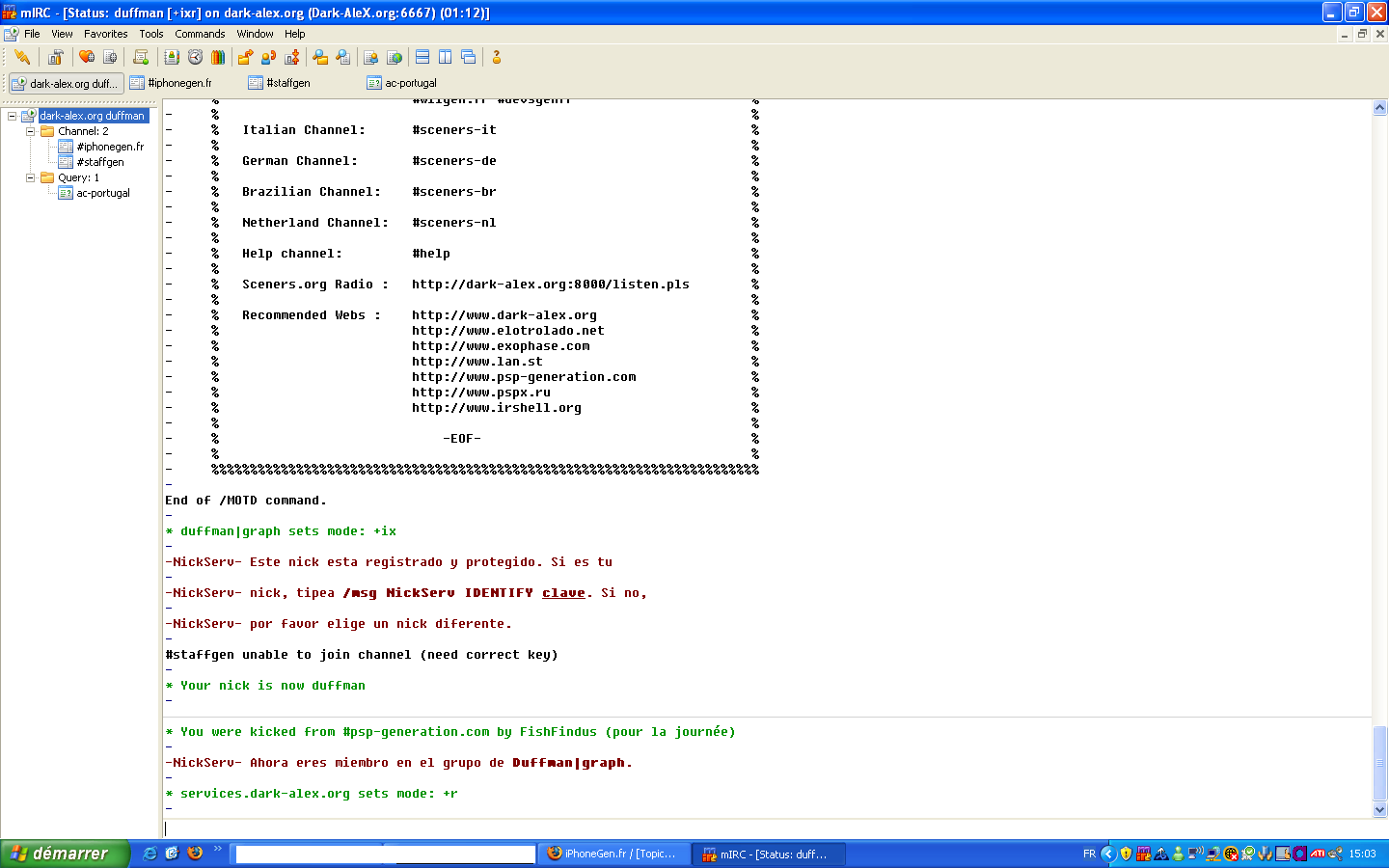
Task: Open Received Files folder with magnifier
Action: (x=320, y=57)
